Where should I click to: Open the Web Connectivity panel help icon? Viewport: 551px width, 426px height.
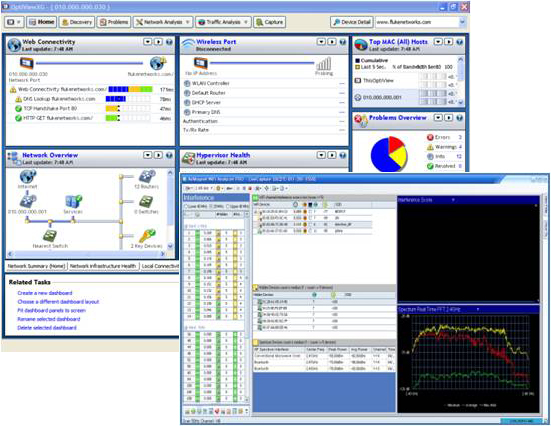click(169, 42)
